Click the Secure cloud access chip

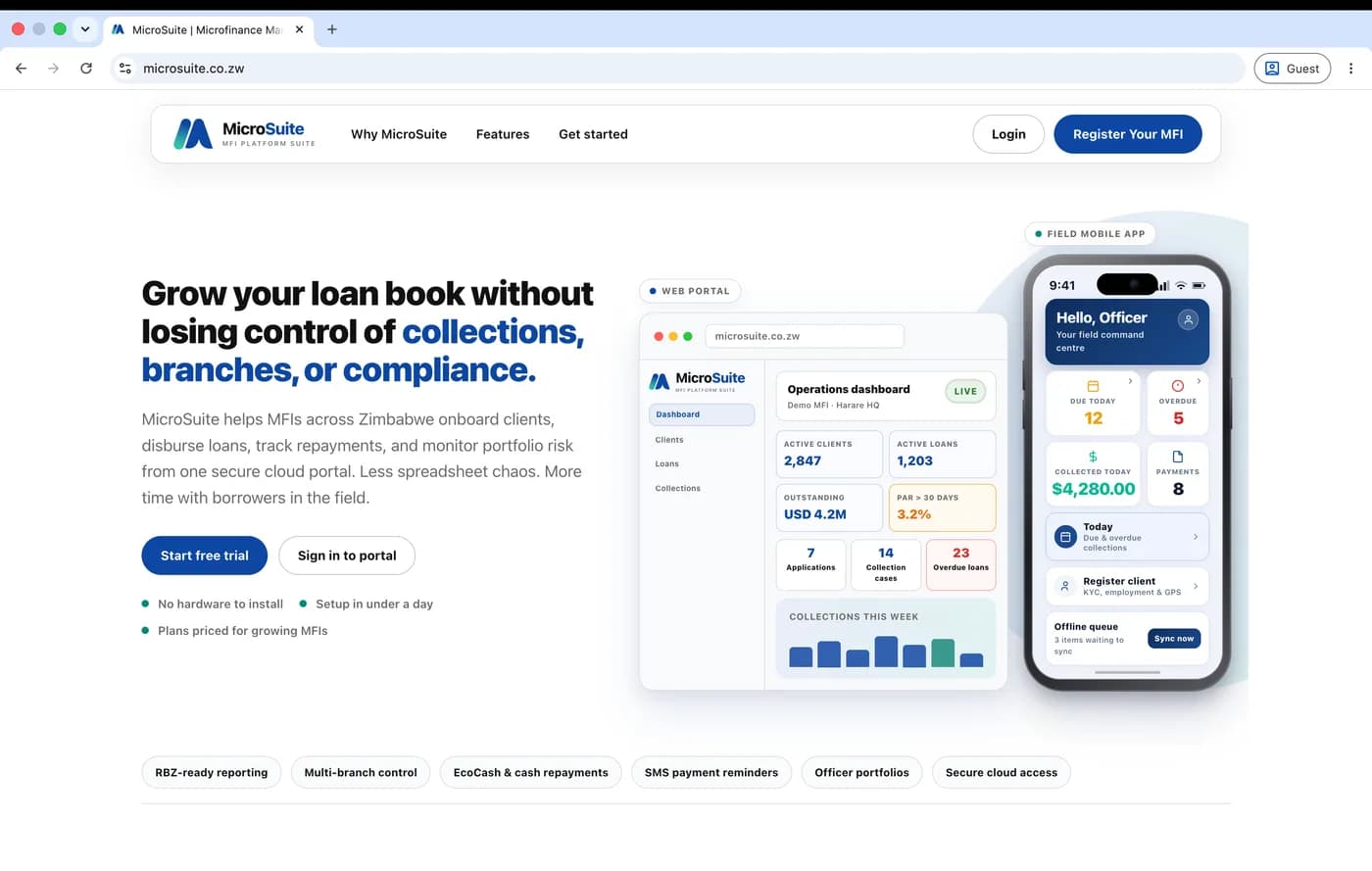coord(1002,772)
